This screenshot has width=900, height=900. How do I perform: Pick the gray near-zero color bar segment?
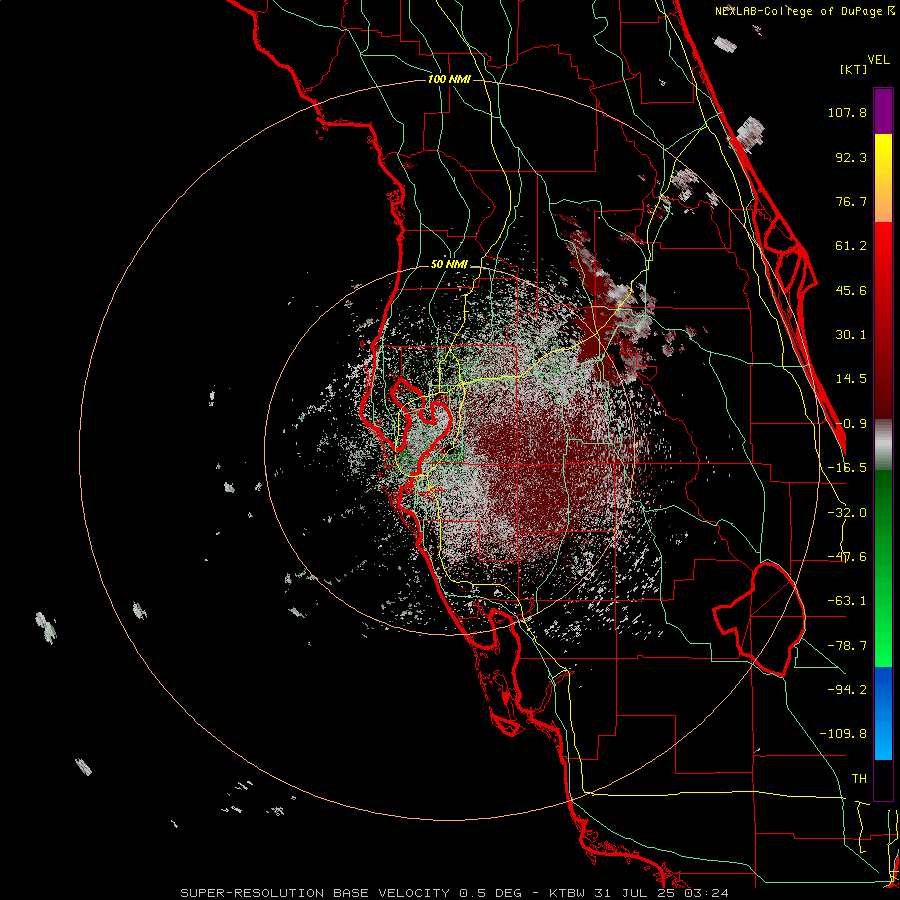click(x=883, y=445)
